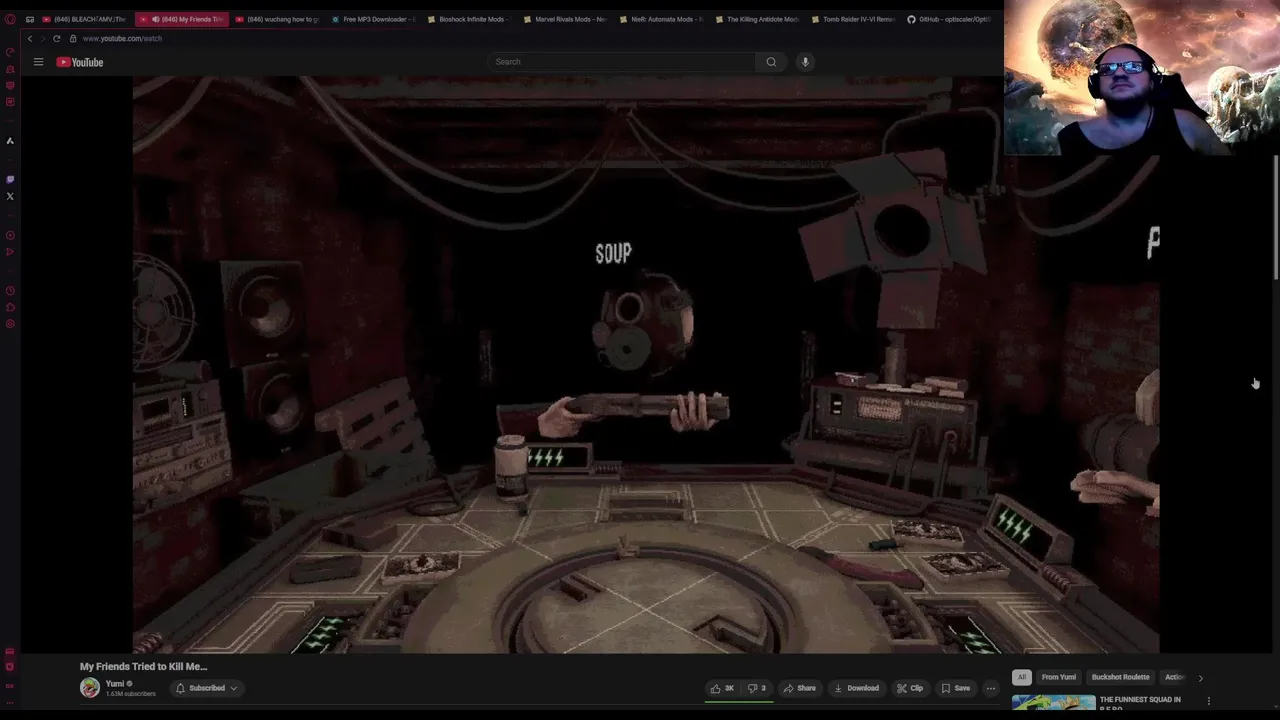Click the YouTube logo
This screenshot has width=1280, height=720.
coord(80,62)
